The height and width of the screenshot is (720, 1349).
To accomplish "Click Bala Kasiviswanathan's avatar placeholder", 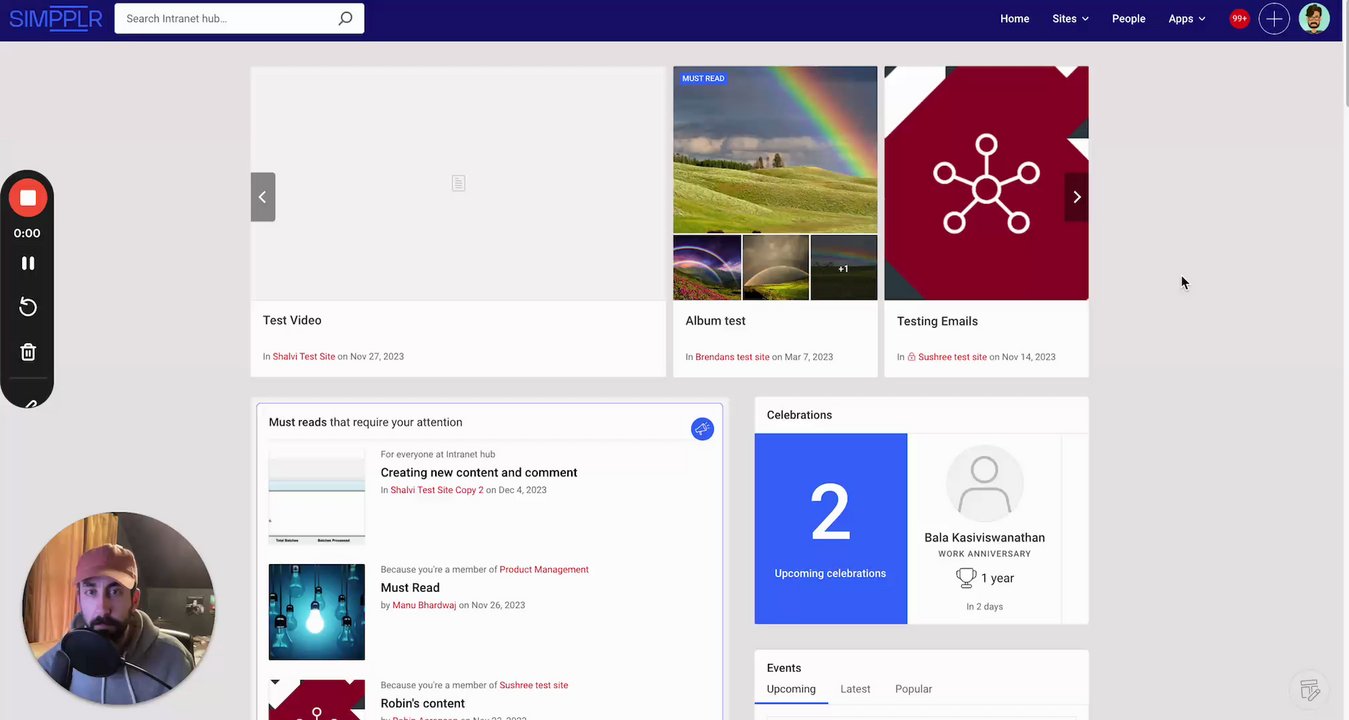I will (x=984, y=482).
